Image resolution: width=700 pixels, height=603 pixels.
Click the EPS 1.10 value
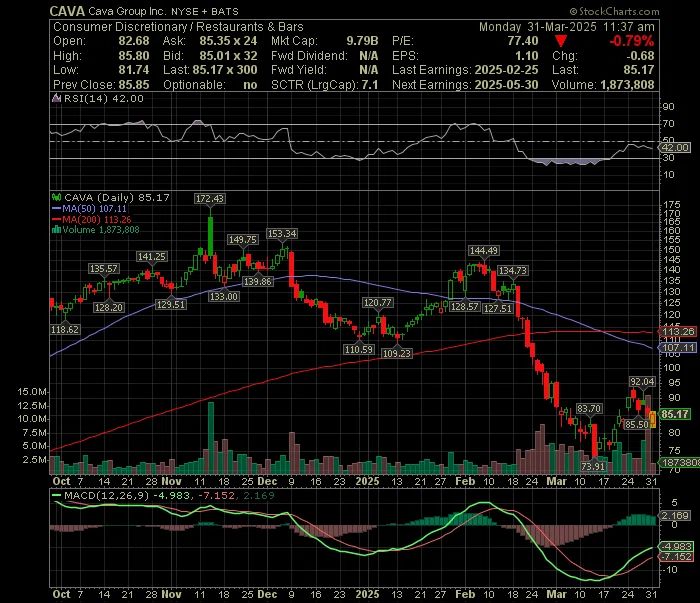click(527, 56)
